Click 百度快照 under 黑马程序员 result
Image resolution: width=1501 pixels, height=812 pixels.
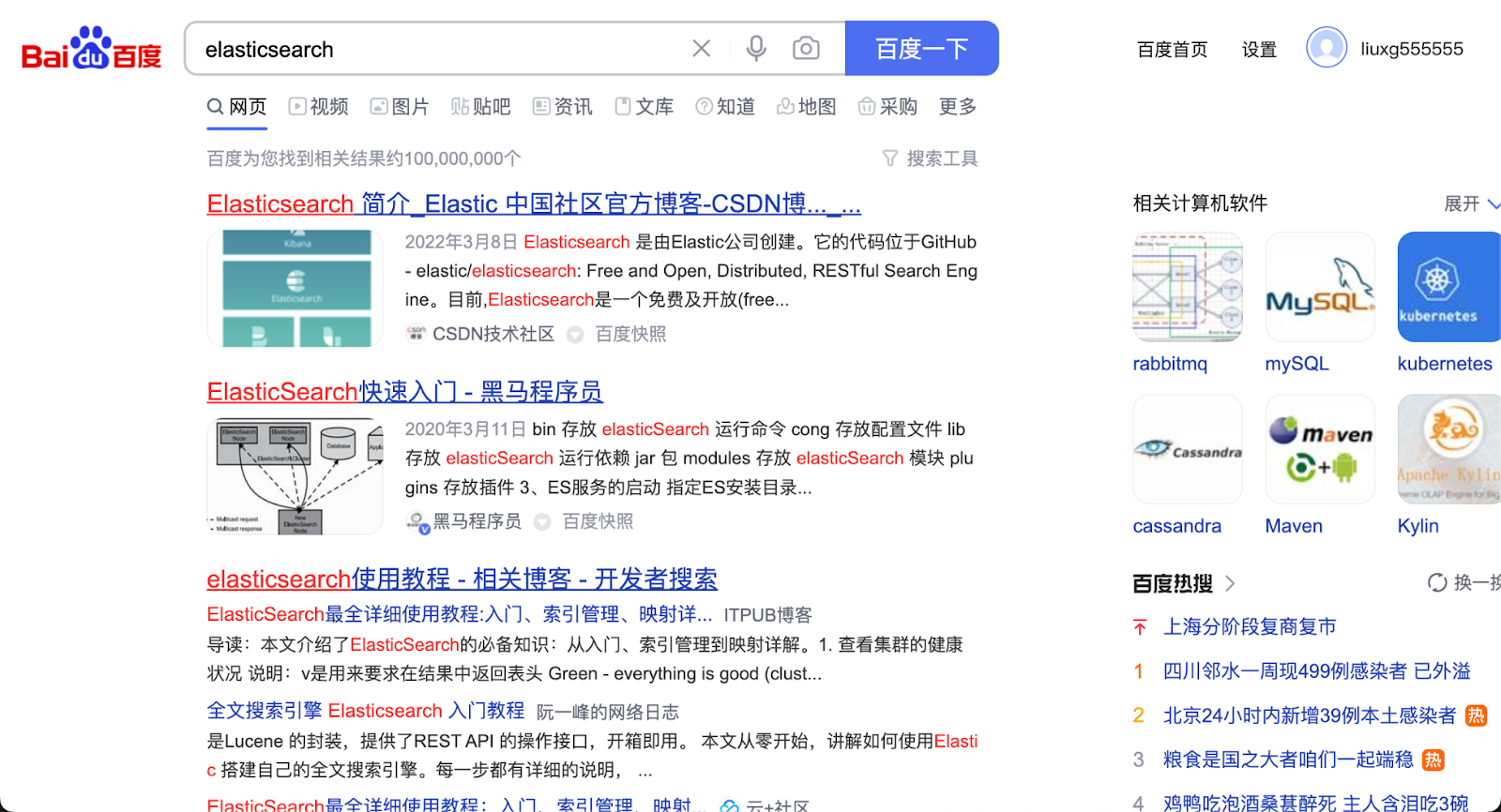tap(598, 521)
